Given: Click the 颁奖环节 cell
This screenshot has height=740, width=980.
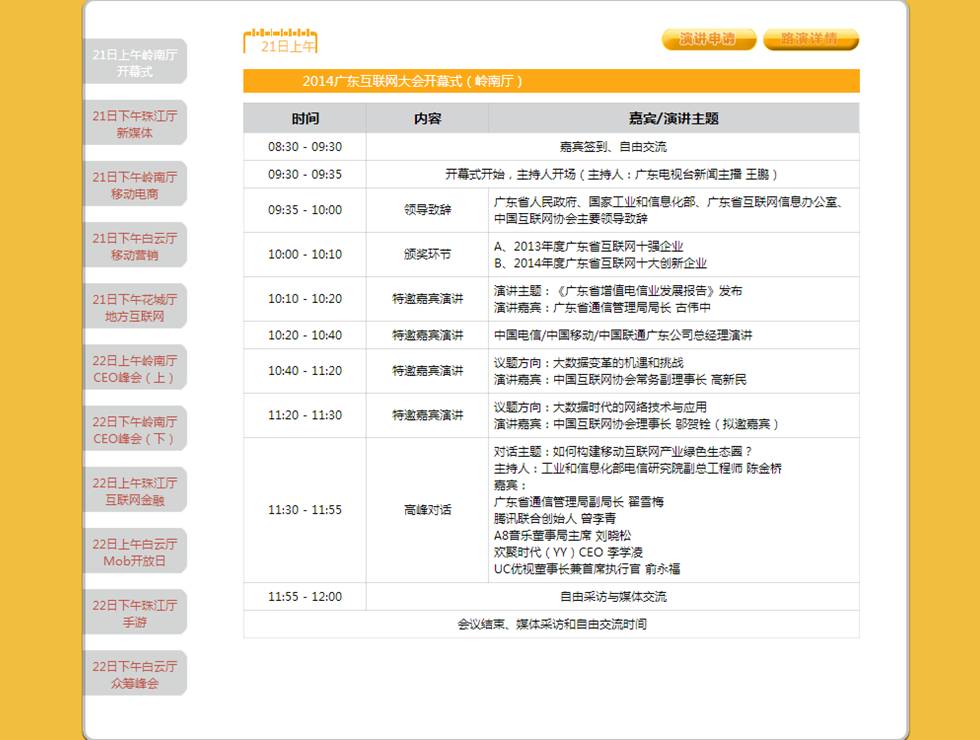Looking at the screenshot, I should point(428,254).
